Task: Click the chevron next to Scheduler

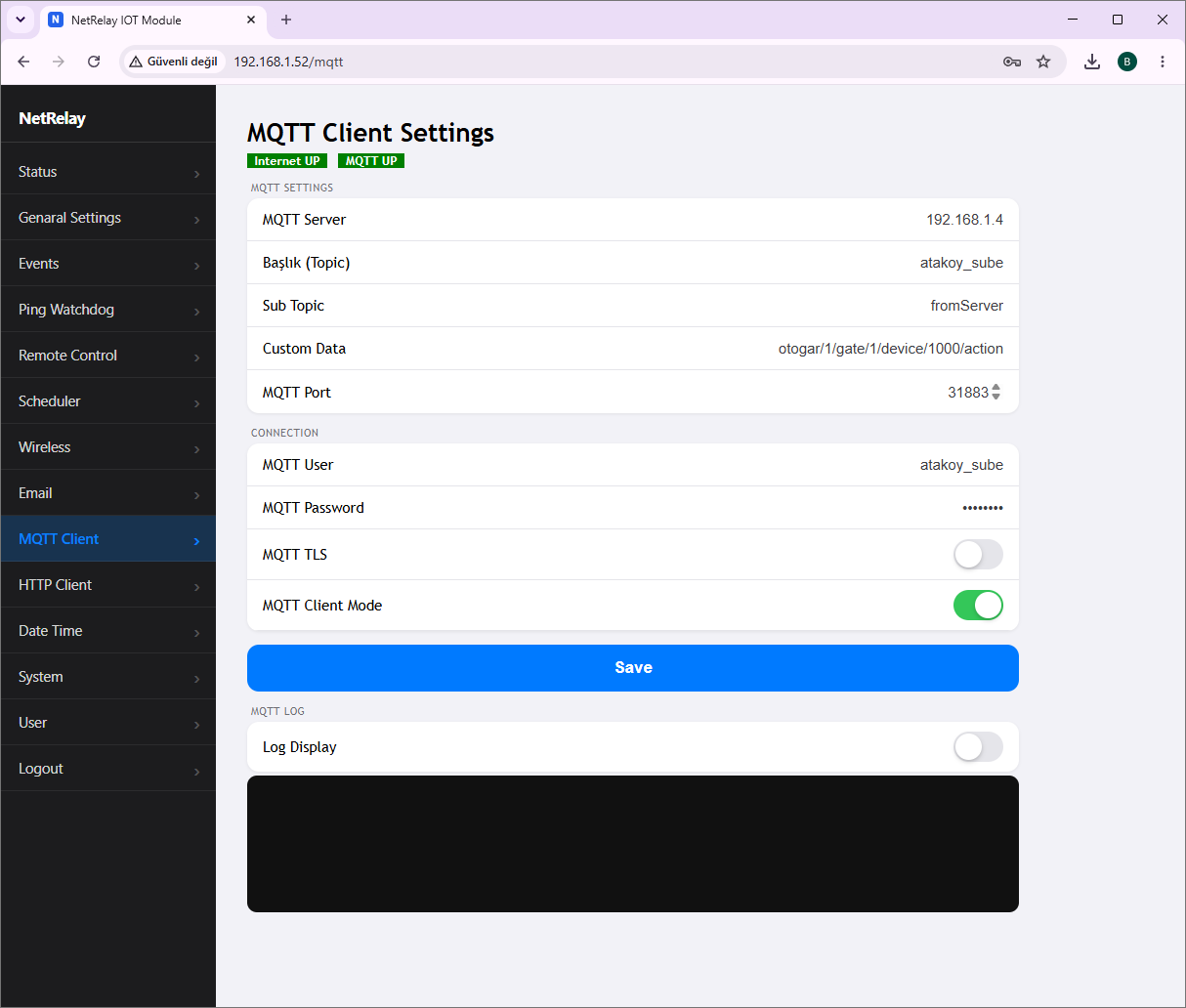Action: pos(196,403)
